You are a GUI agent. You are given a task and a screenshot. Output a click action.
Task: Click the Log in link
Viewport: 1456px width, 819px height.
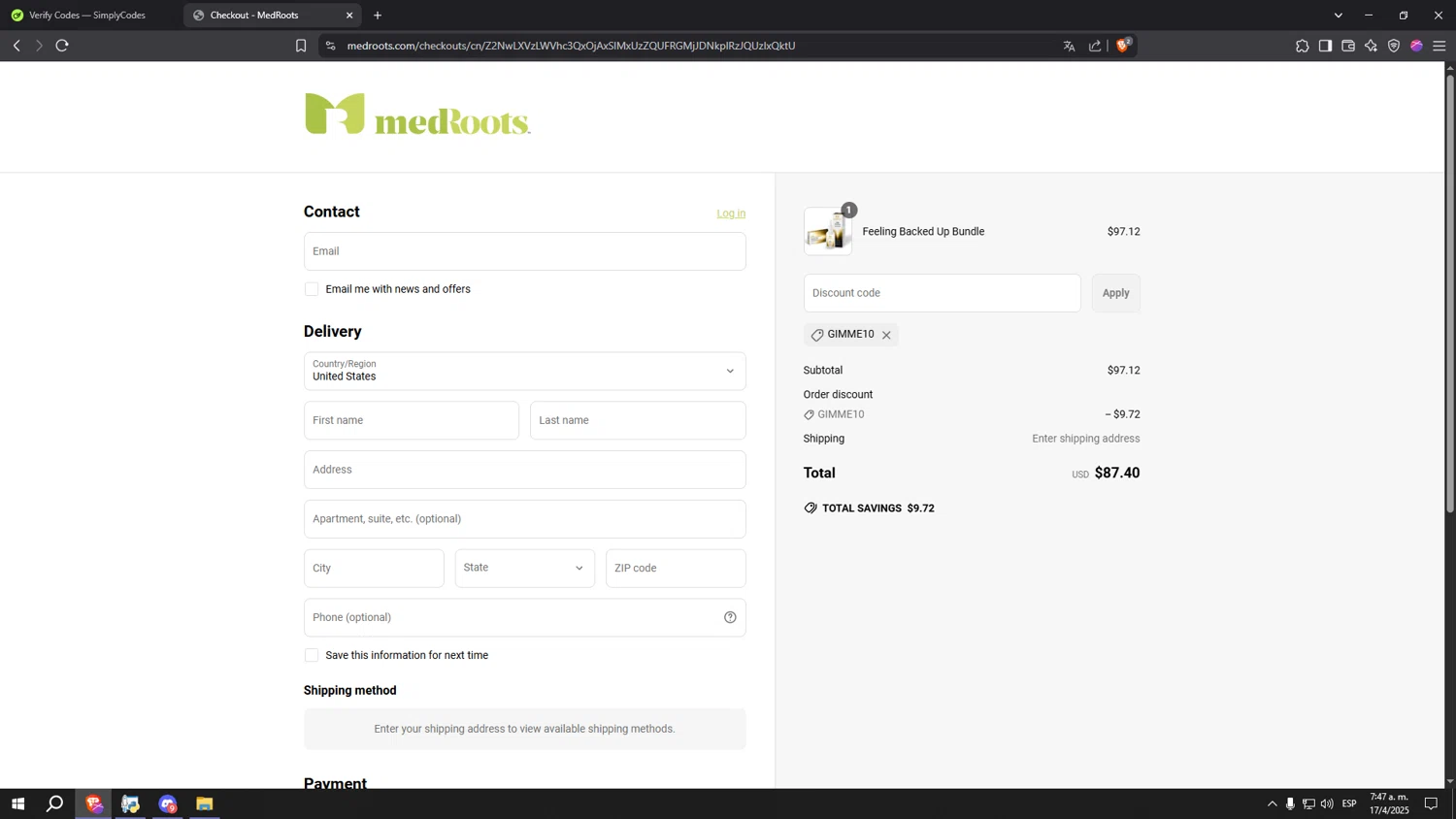point(731,213)
